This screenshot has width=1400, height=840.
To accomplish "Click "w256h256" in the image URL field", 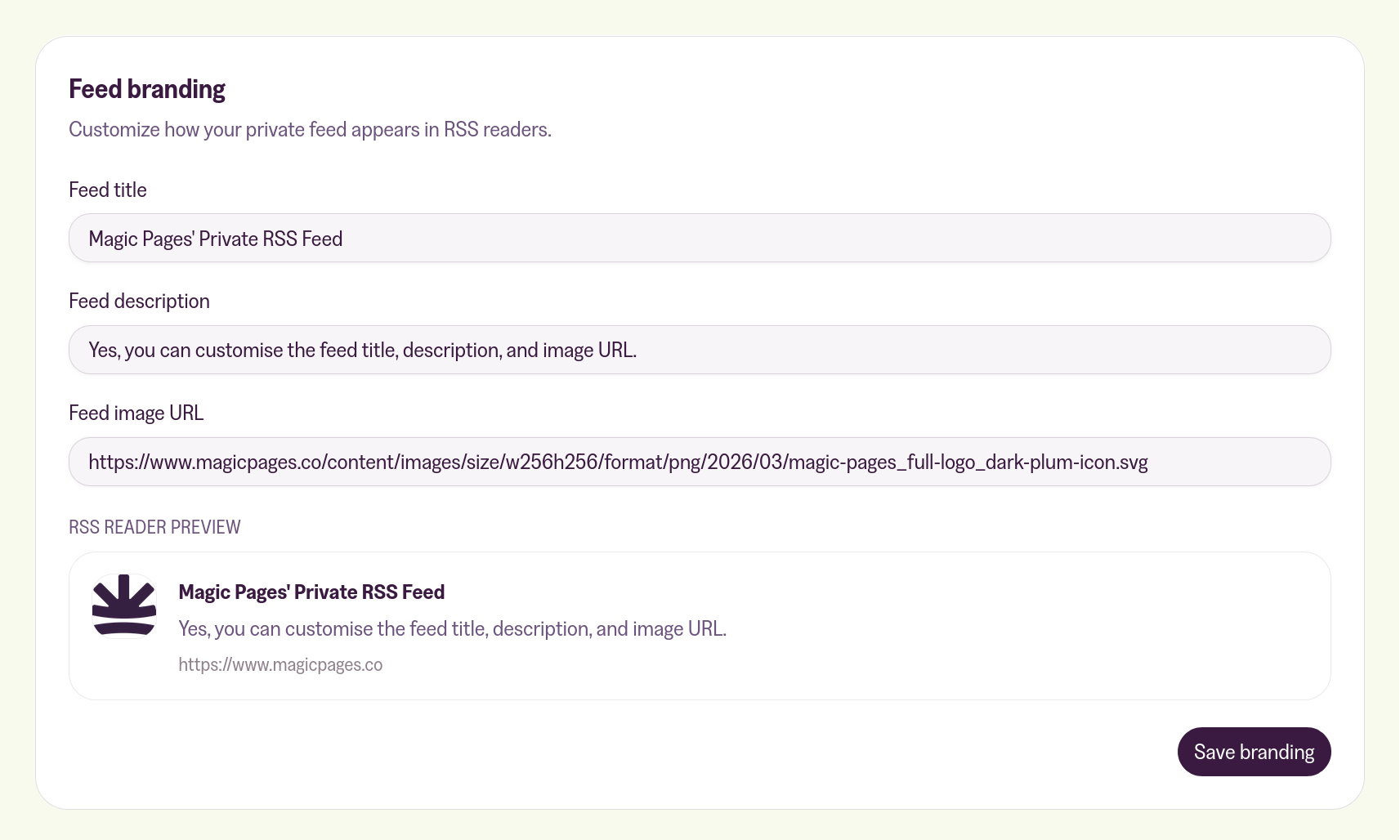I will click(552, 462).
